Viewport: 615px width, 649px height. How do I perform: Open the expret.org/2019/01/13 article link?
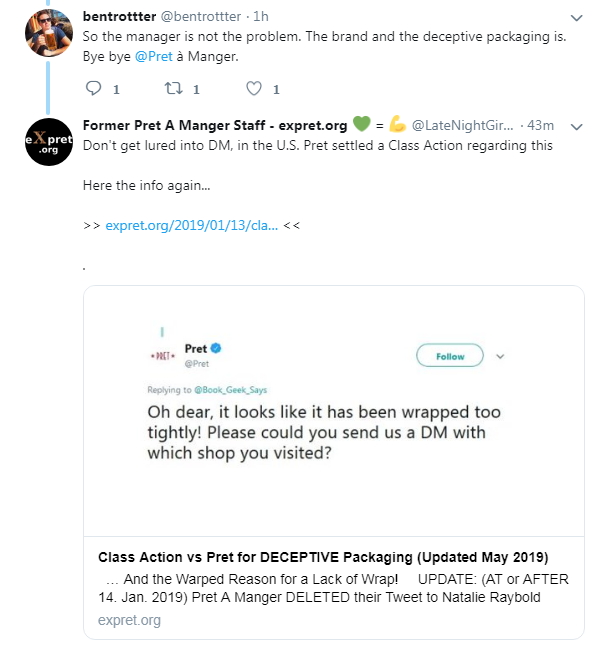pos(191,225)
